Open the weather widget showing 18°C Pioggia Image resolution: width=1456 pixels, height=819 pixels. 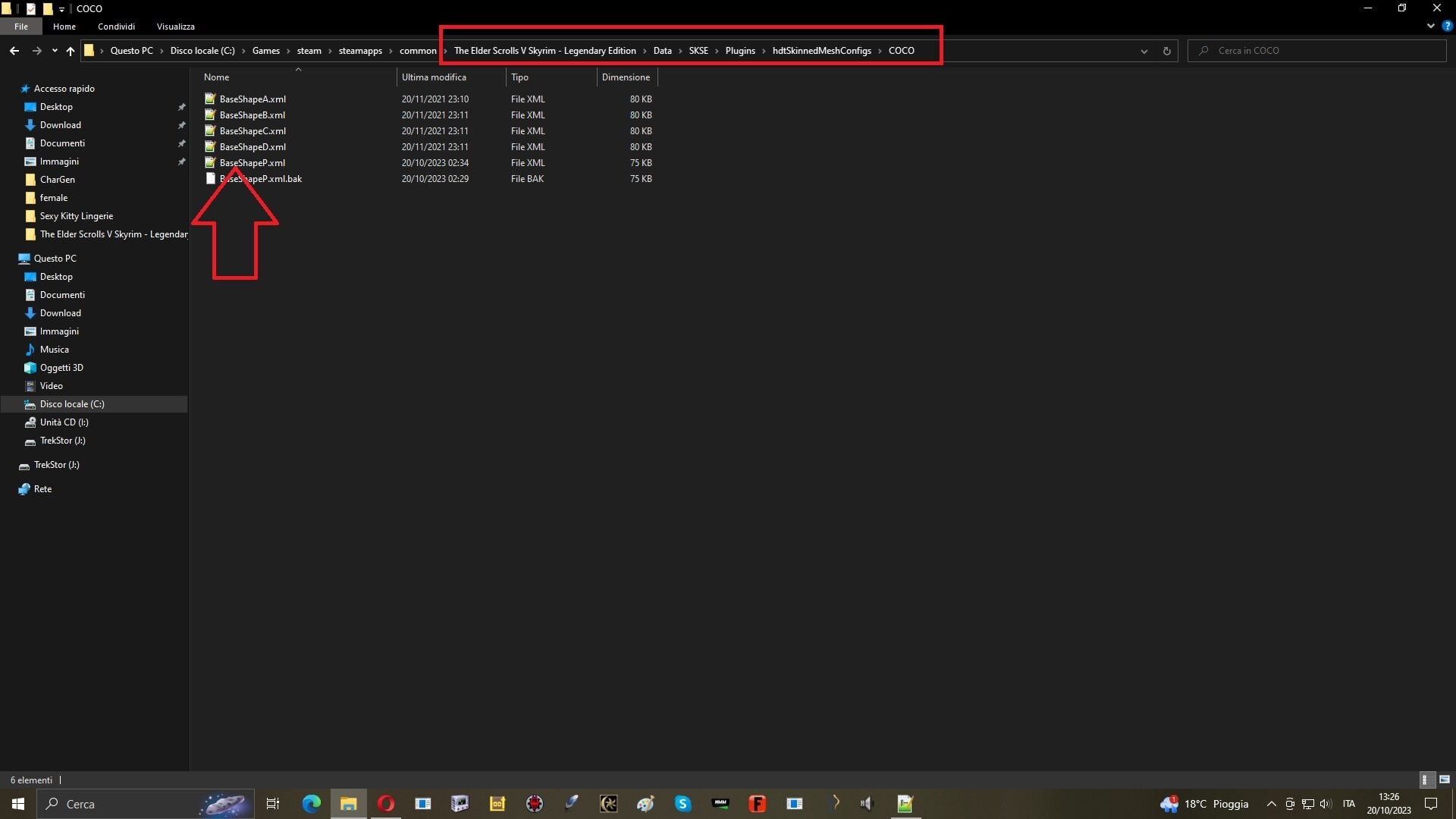coord(1204,804)
